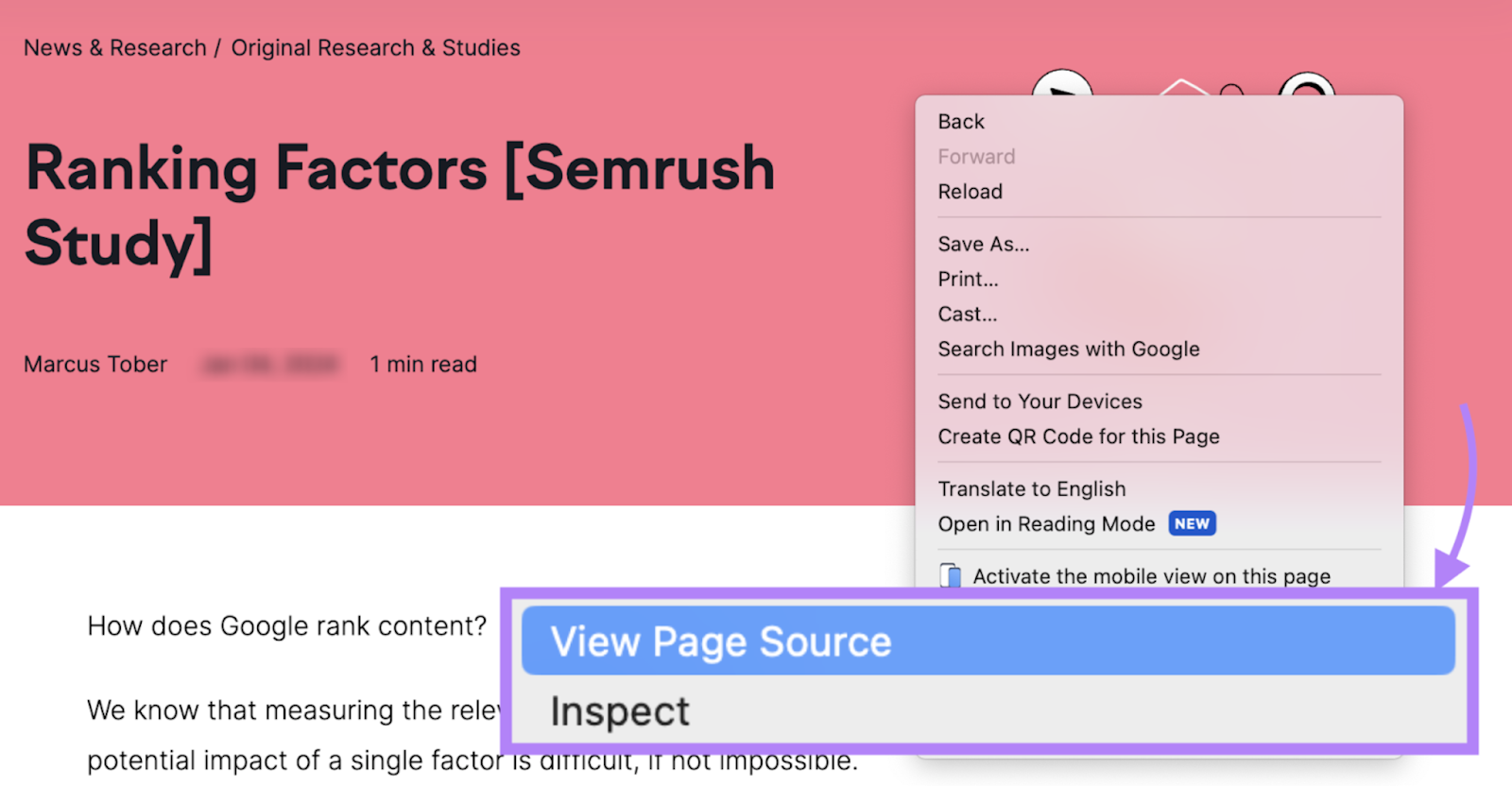Select "Create QR Code for this Page"

tap(1079, 436)
